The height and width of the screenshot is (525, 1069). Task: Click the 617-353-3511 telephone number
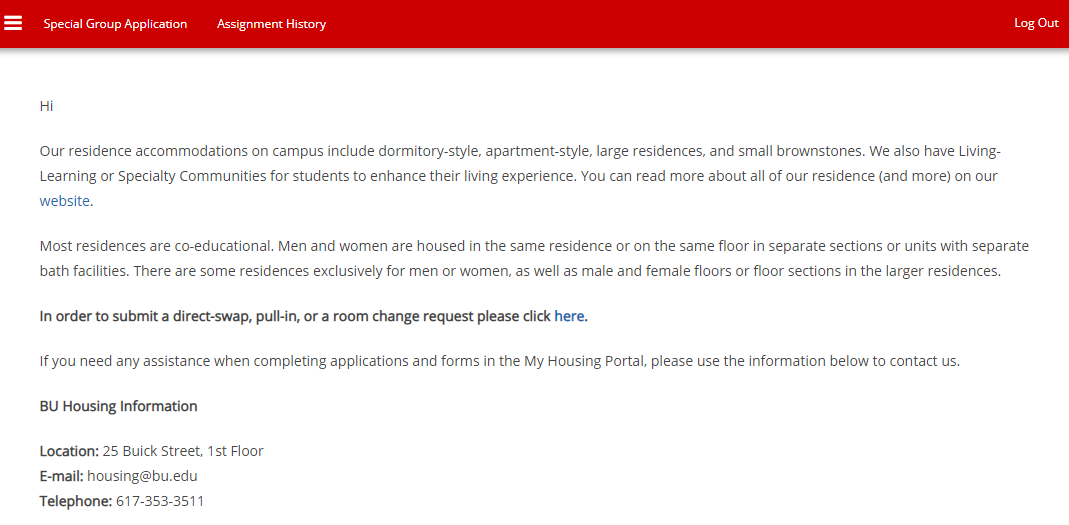(x=160, y=501)
